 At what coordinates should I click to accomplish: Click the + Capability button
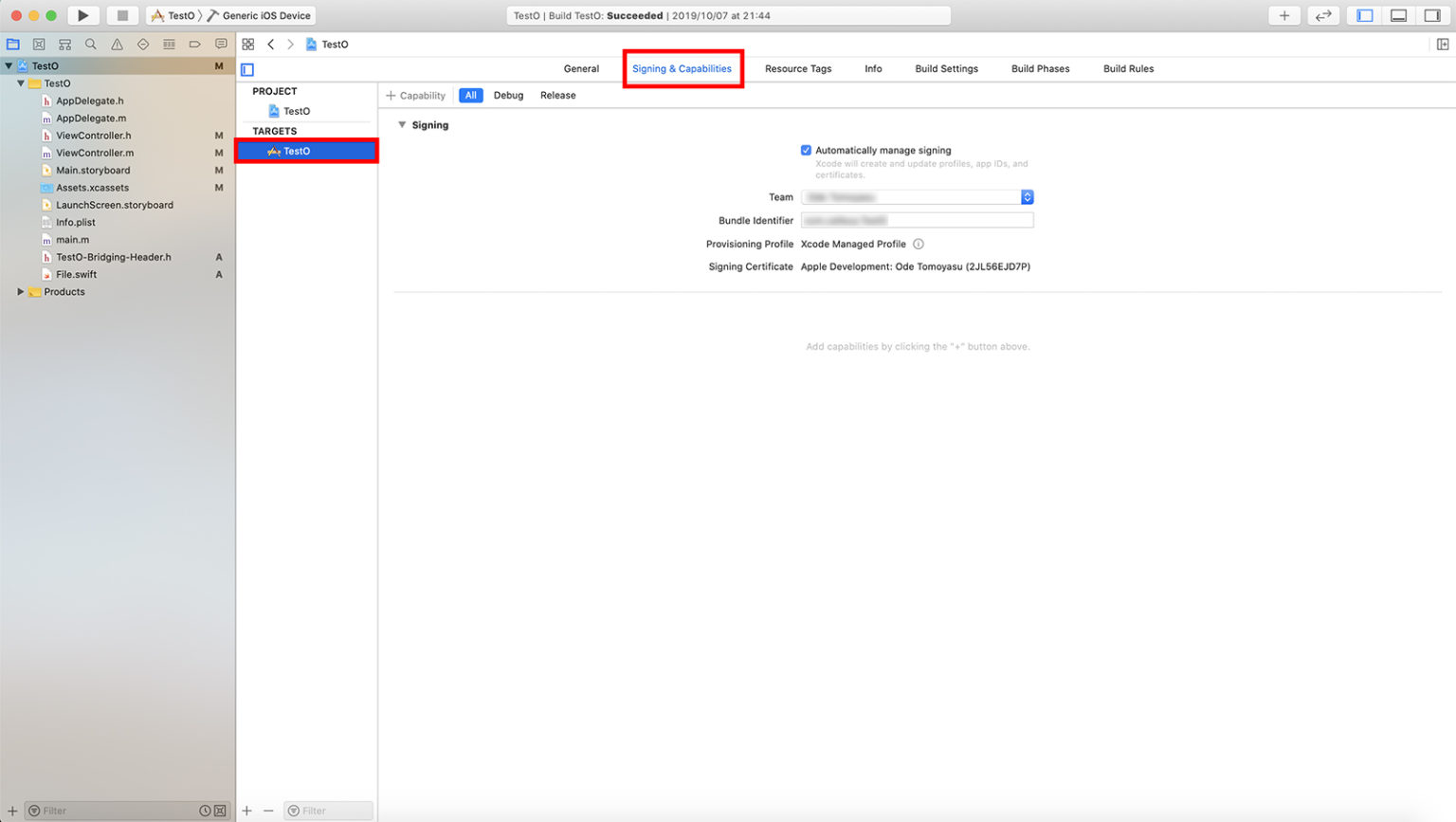tap(415, 95)
